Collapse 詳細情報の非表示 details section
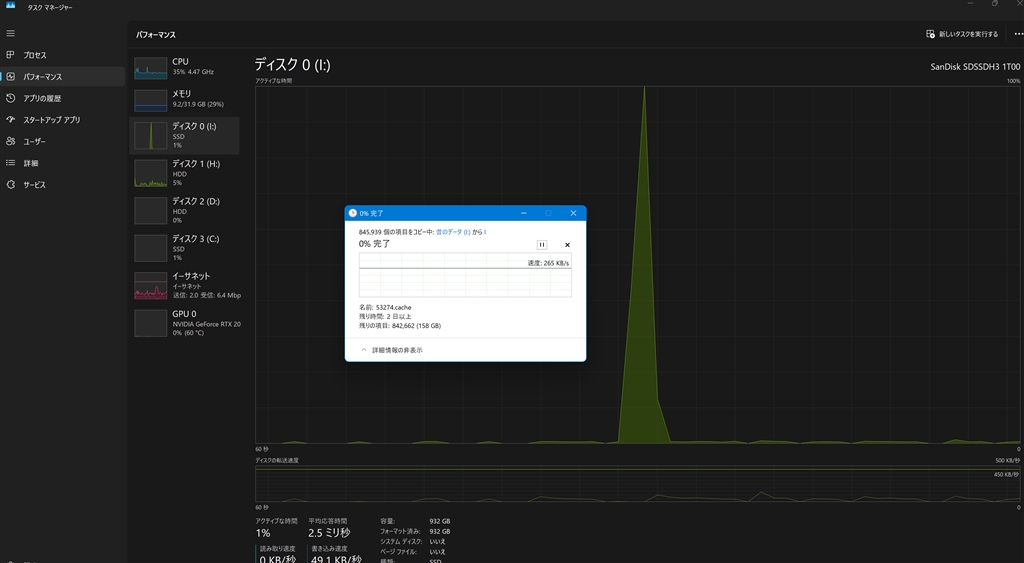 click(x=391, y=350)
